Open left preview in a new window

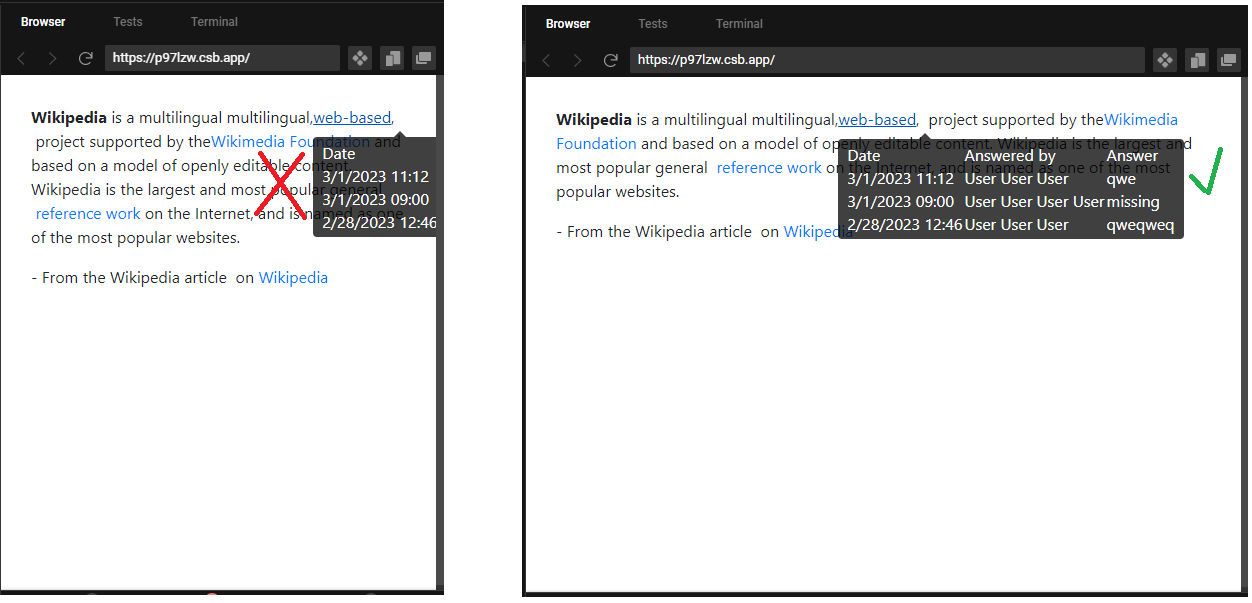click(x=423, y=58)
